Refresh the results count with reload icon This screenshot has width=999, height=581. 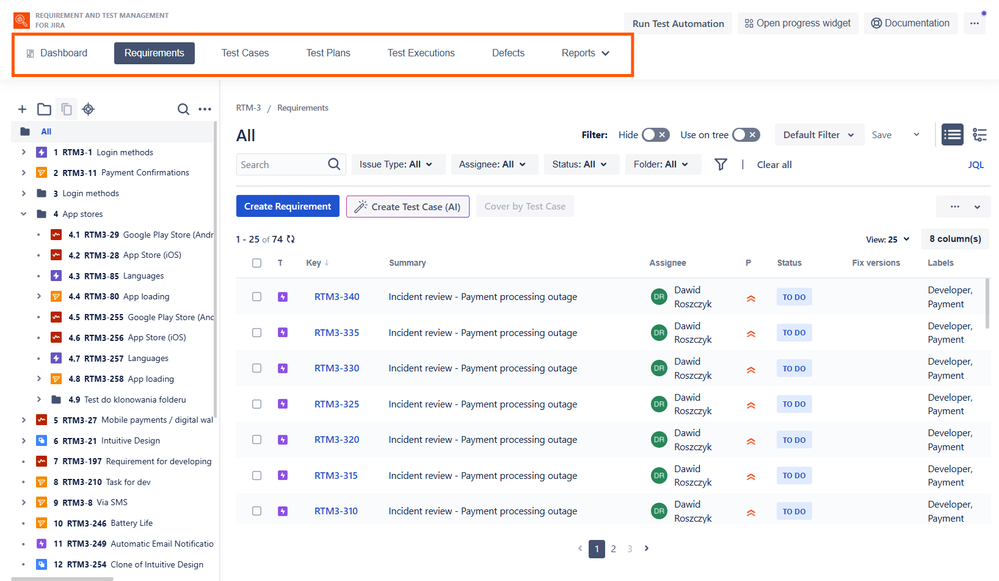pos(291,239)
